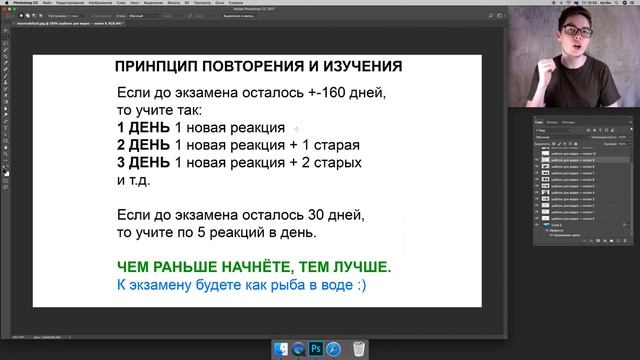Open the Файл menu
The width and height of the screenshot is (640, 360).
coord(47,2)
